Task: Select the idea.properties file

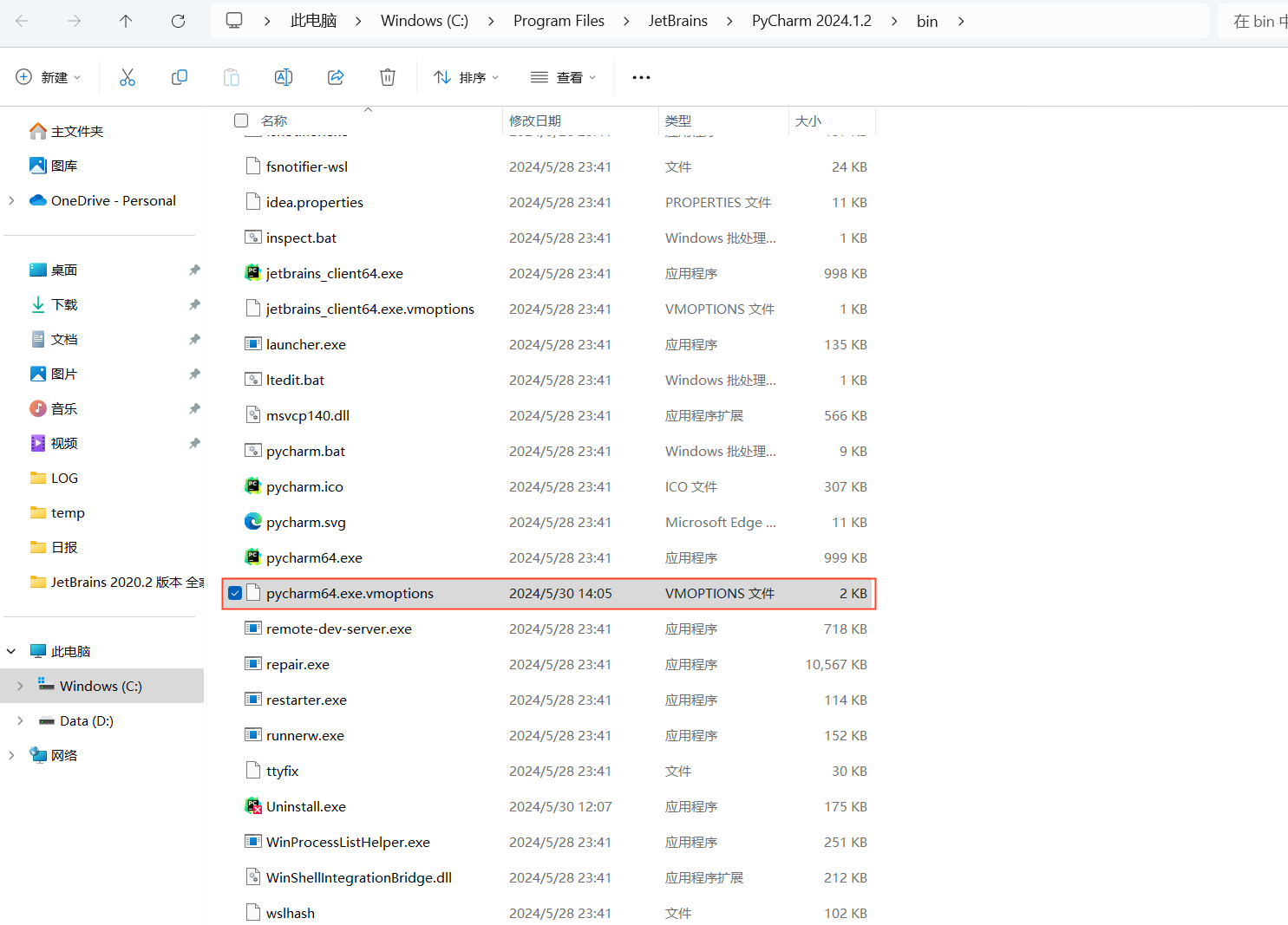Action: pyautogui.click(x=550, y=202)
